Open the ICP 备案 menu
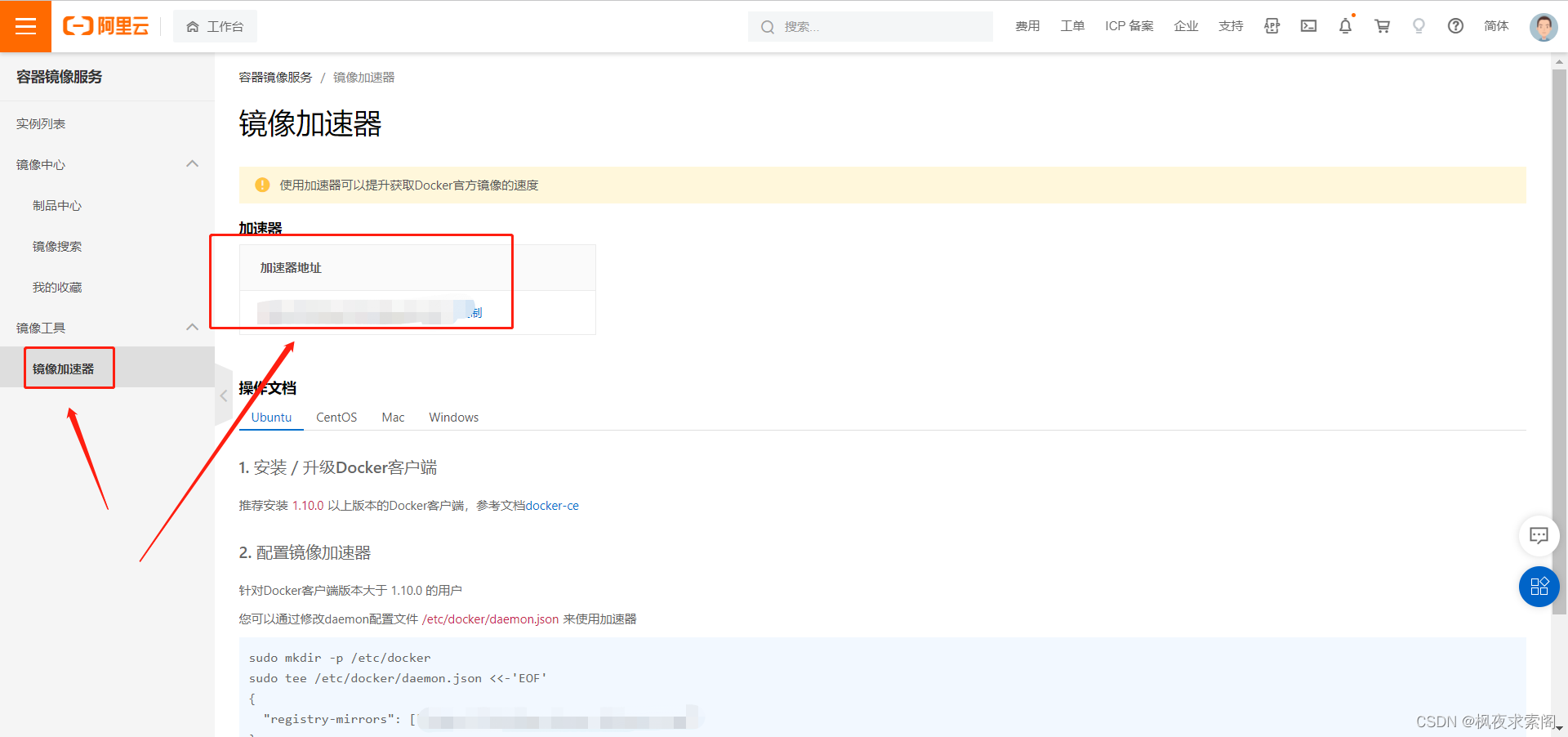 [1129, 26]
